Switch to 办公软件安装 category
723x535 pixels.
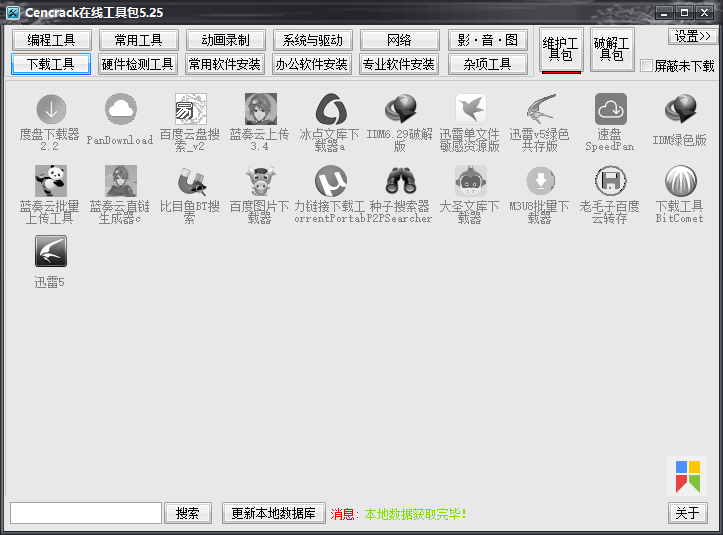(312, 64)
